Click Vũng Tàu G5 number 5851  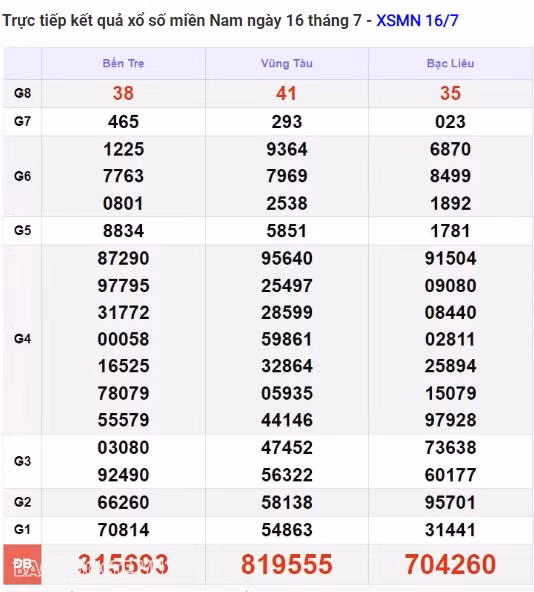(x=287, y=231)
